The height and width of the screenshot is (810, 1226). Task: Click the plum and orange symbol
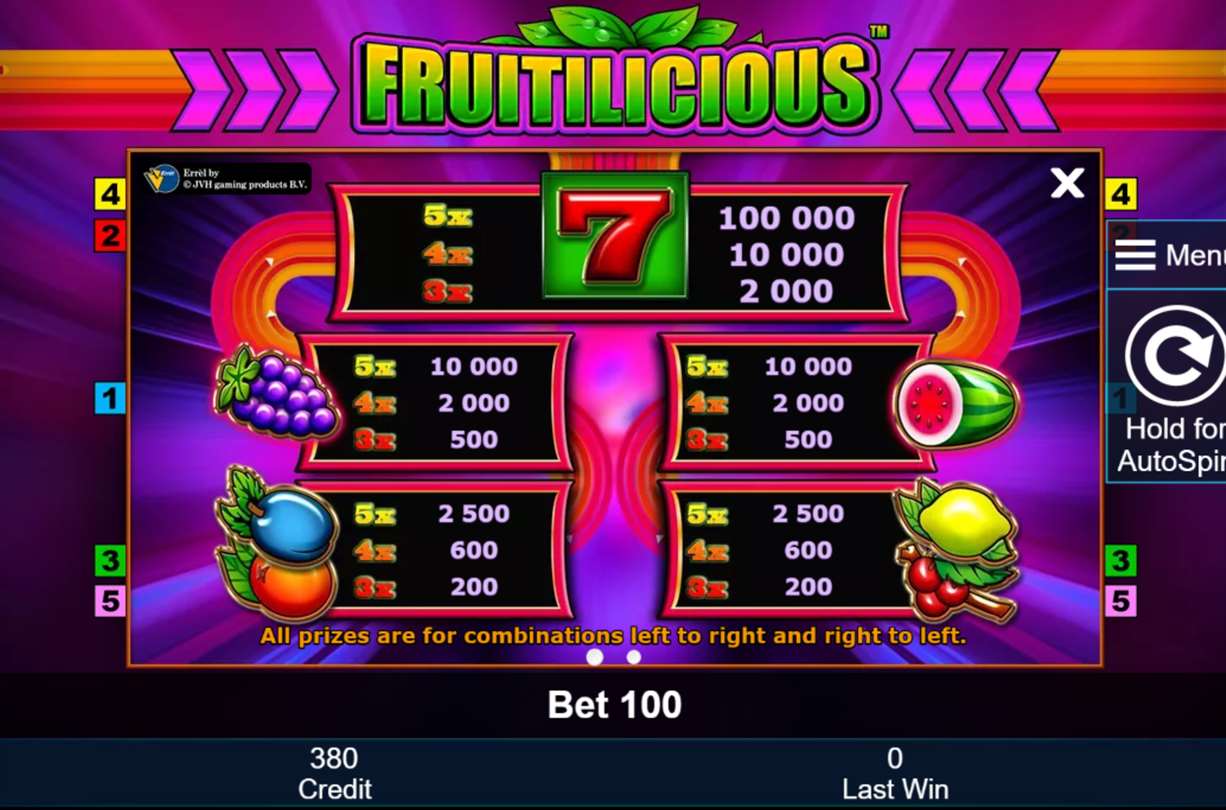278,543
